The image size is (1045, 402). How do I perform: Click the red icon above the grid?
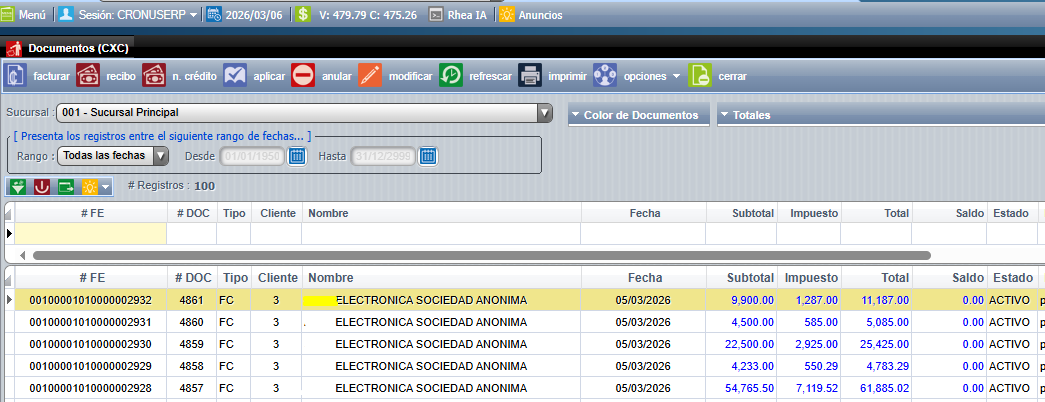point(42,186)
